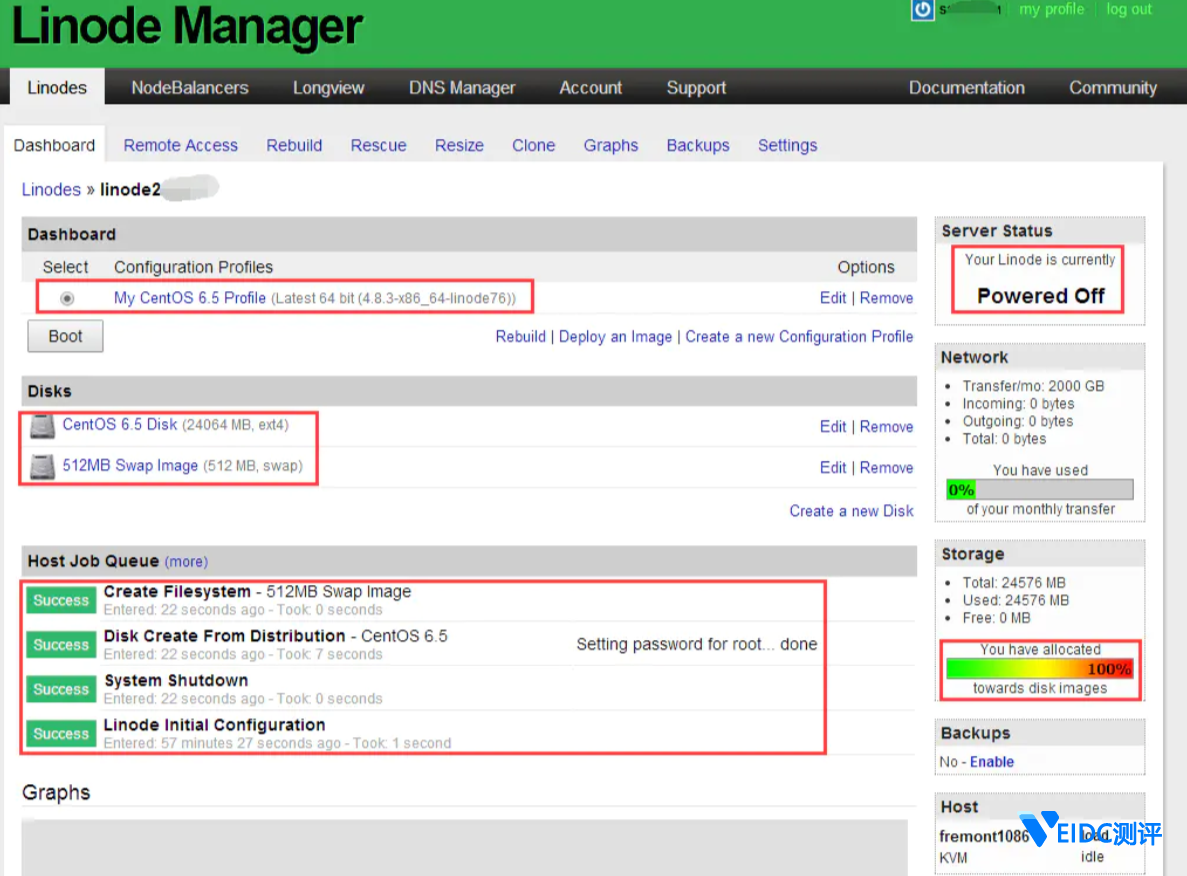Open the my profile link
Image resolution: width=1187 pixels, height=876 pixels.
point(1051,9)
